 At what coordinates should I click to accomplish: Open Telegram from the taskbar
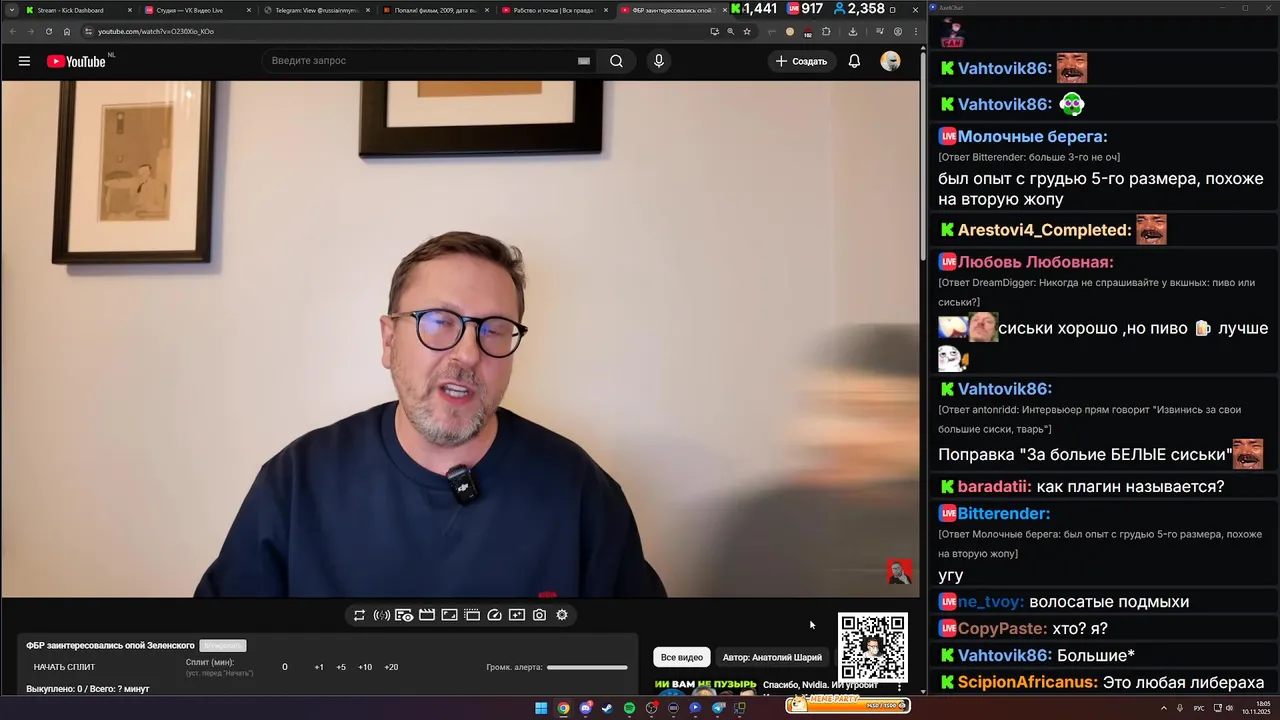717,708
